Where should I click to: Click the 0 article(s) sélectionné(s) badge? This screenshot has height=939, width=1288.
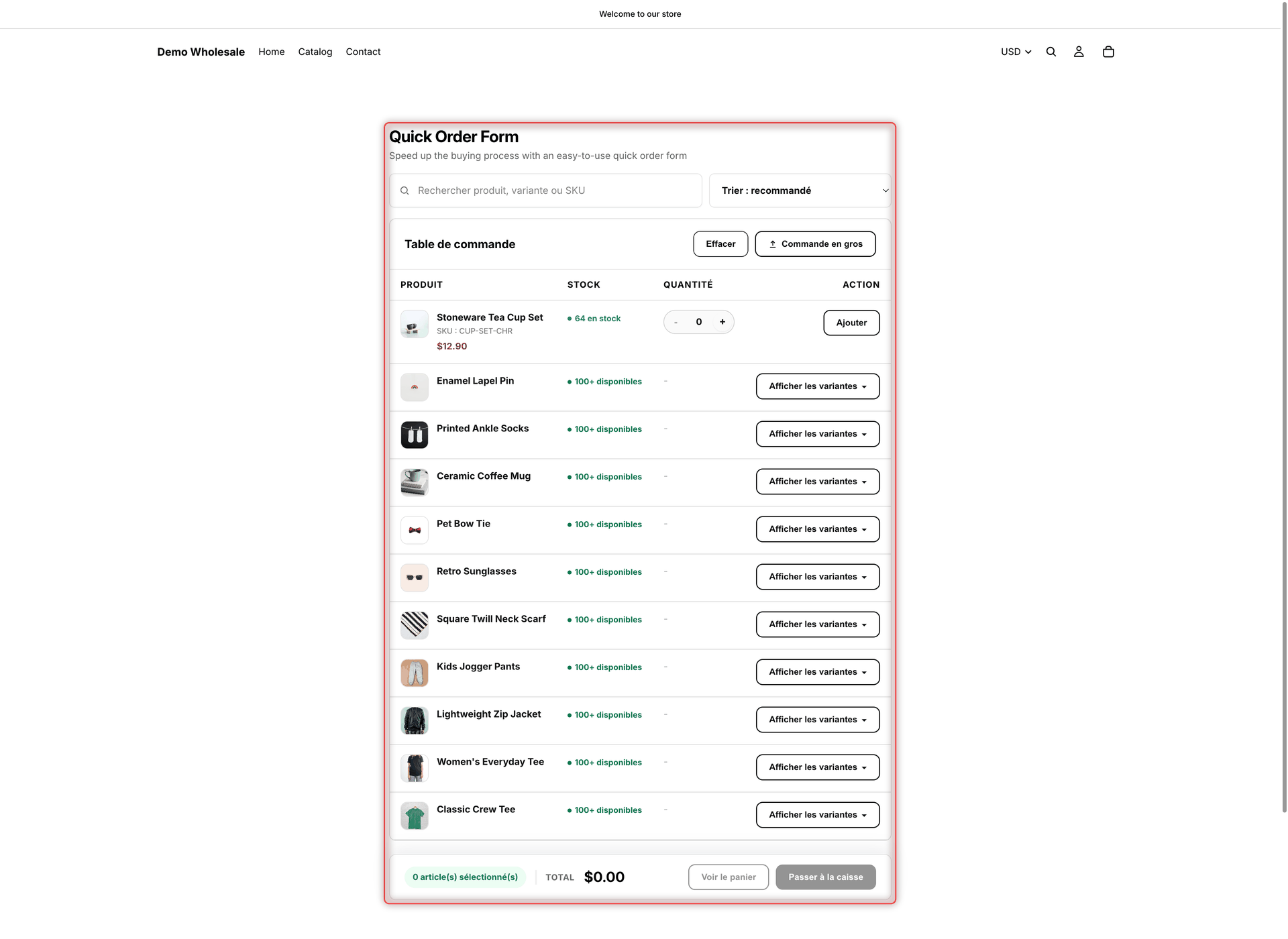pyautogui.click(x=465, y=877)
